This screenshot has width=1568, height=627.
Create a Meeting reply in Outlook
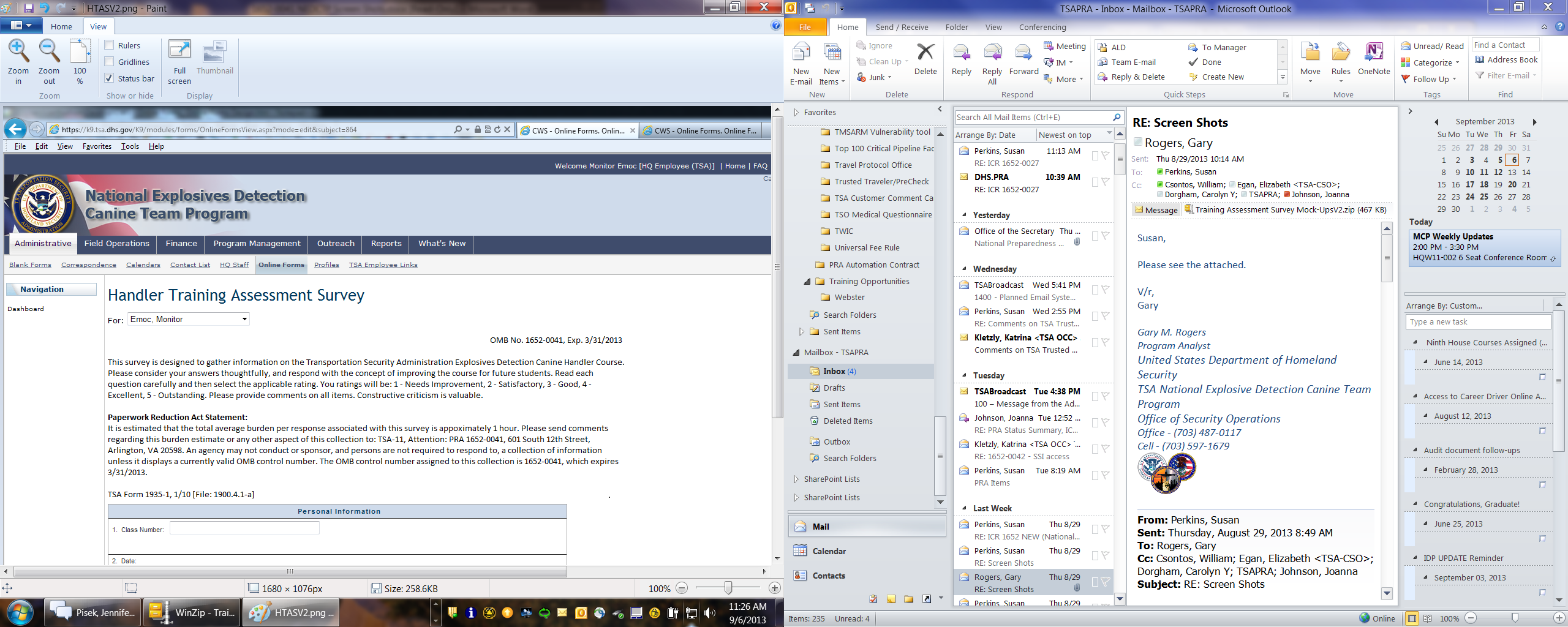[x=1065, y=46]
